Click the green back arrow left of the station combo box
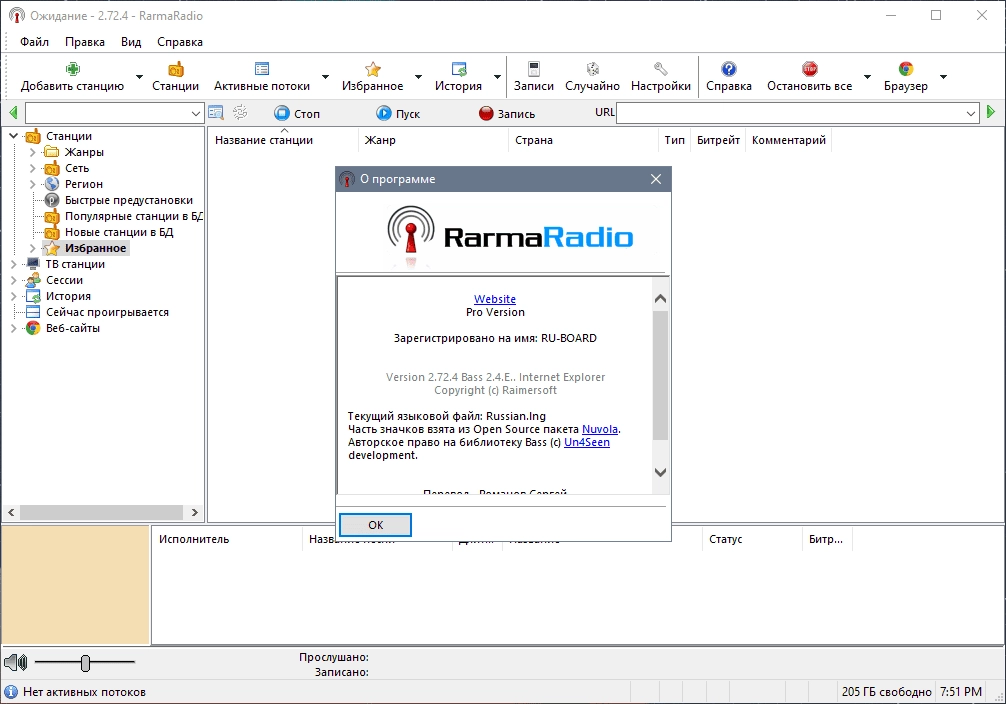The height and width of the screenshot is (704, 1006). [x=13, y=113]
